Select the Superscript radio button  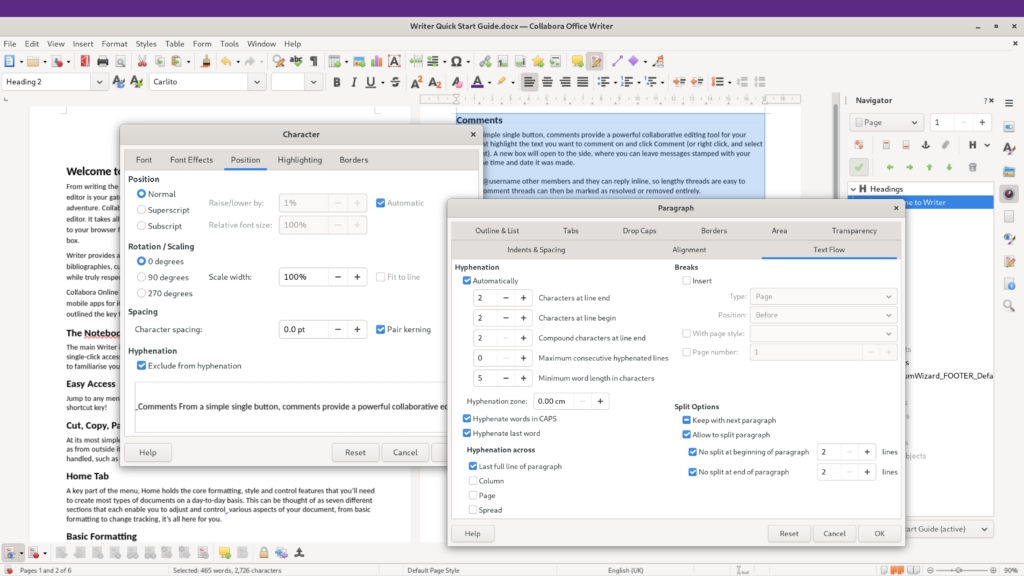[142, 210]
